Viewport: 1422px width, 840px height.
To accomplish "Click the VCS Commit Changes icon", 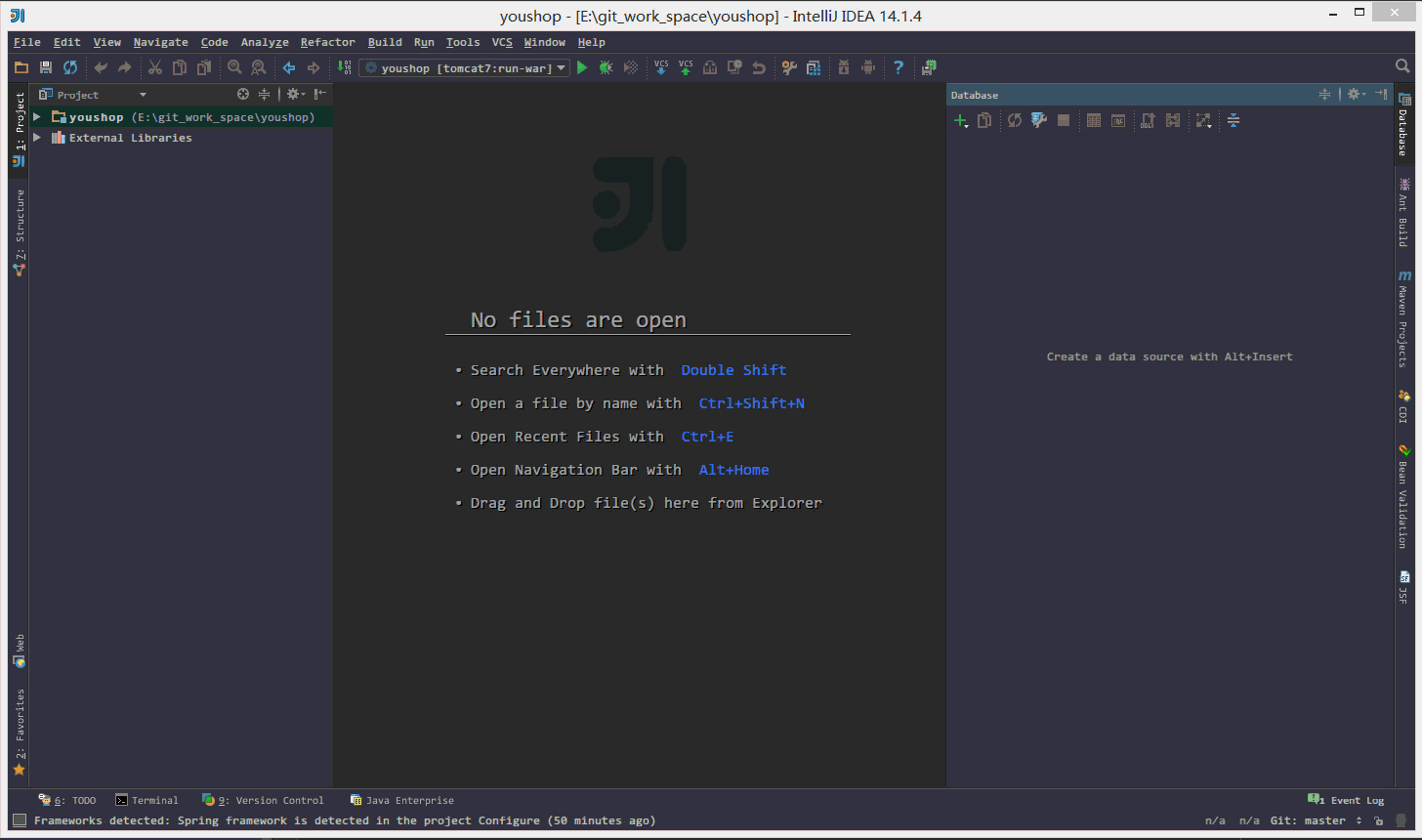I will pyautogui.click(x=686, y=67).
